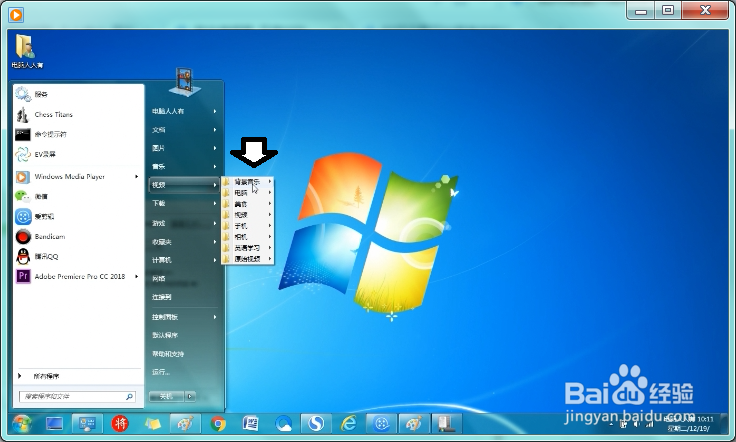Click the system tray clock showing 10:11
Image resolution: width=736 pixels, height=442 pixels.
(x=689, y=424)
